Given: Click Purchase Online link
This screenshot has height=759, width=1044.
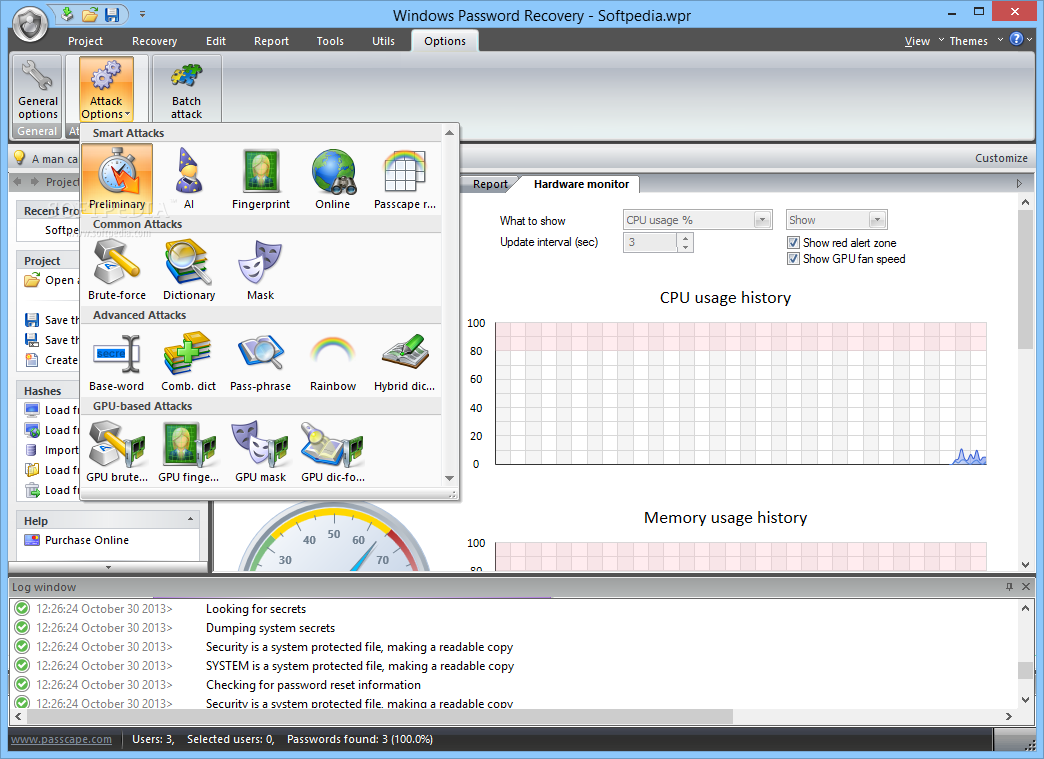Looking at the screenshot, I should [x=87, y=540].
